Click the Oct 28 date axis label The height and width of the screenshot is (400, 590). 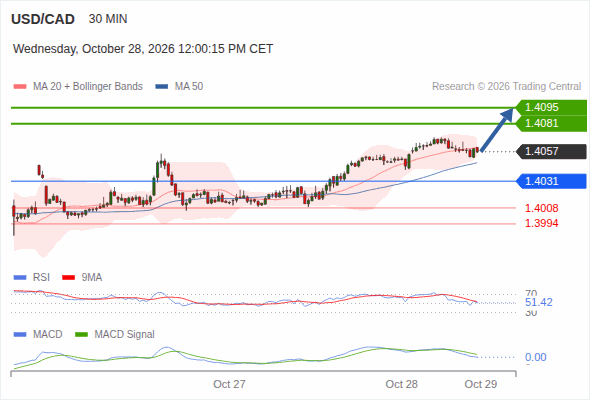coord(401,384)
